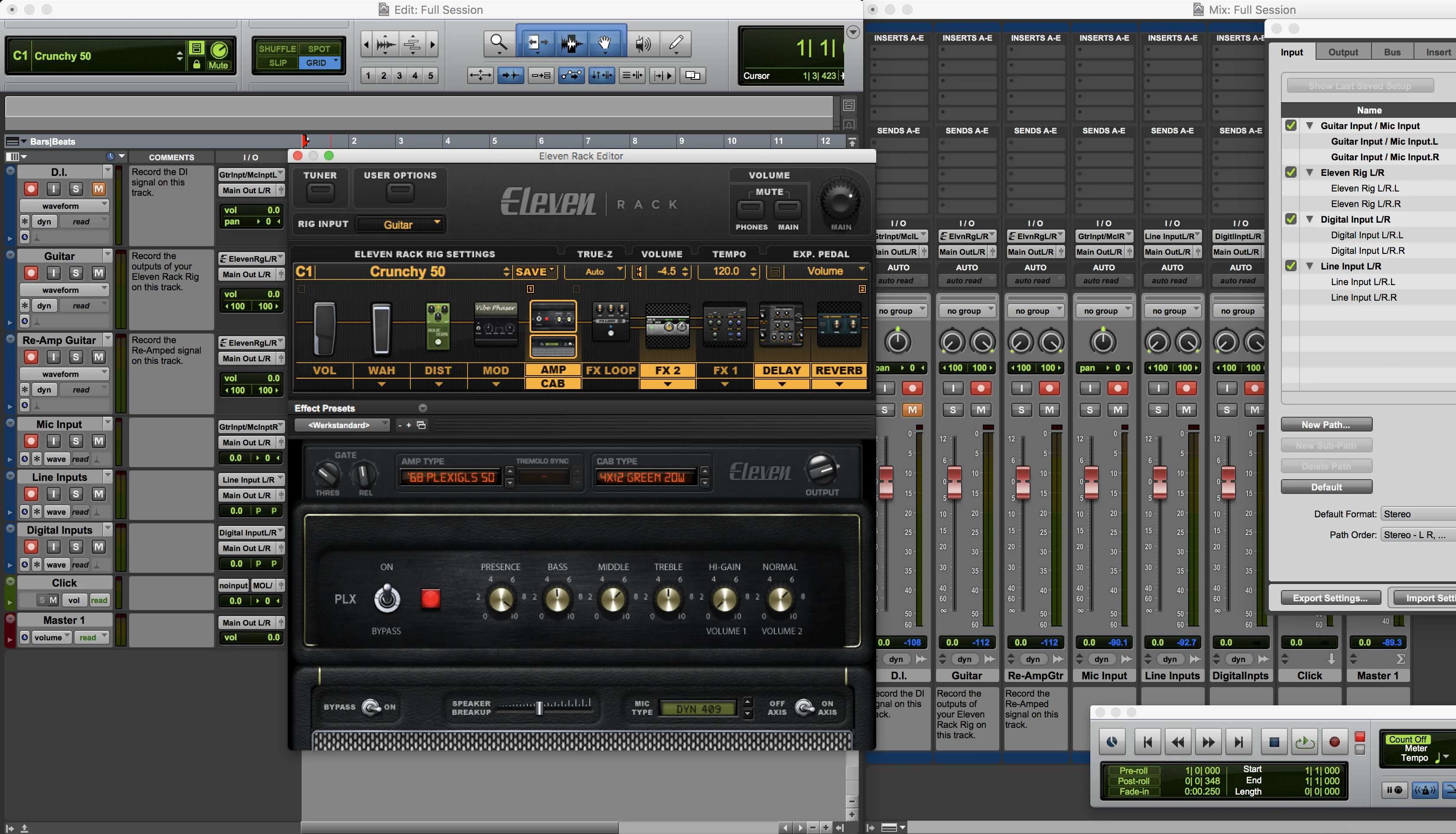Viewport: 1456px width, 834px height.
Task: Open the Default Format Stereo dropdown
Action: pyautogui.click(x=1418, y=514)
